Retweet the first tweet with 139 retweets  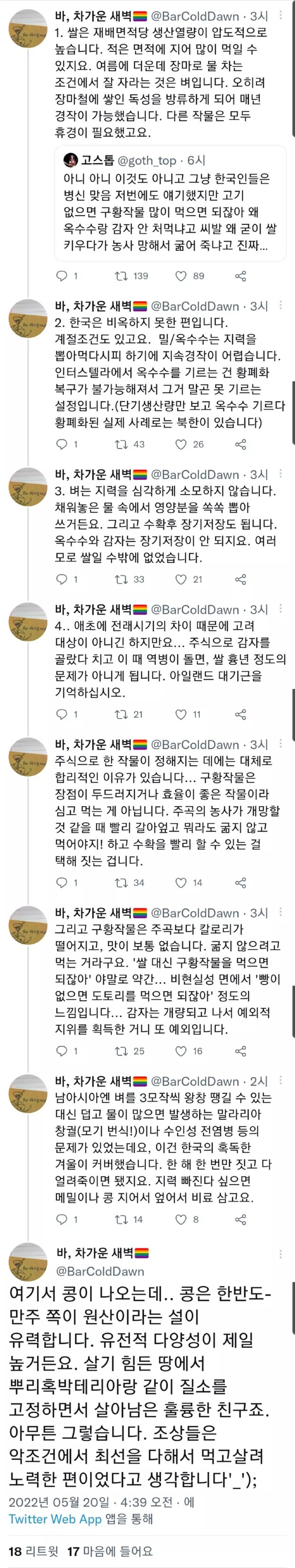point(121,276)
